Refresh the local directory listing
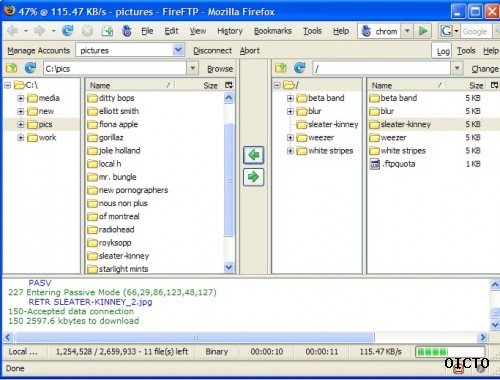500x380 pixels. tap(30, 68)
